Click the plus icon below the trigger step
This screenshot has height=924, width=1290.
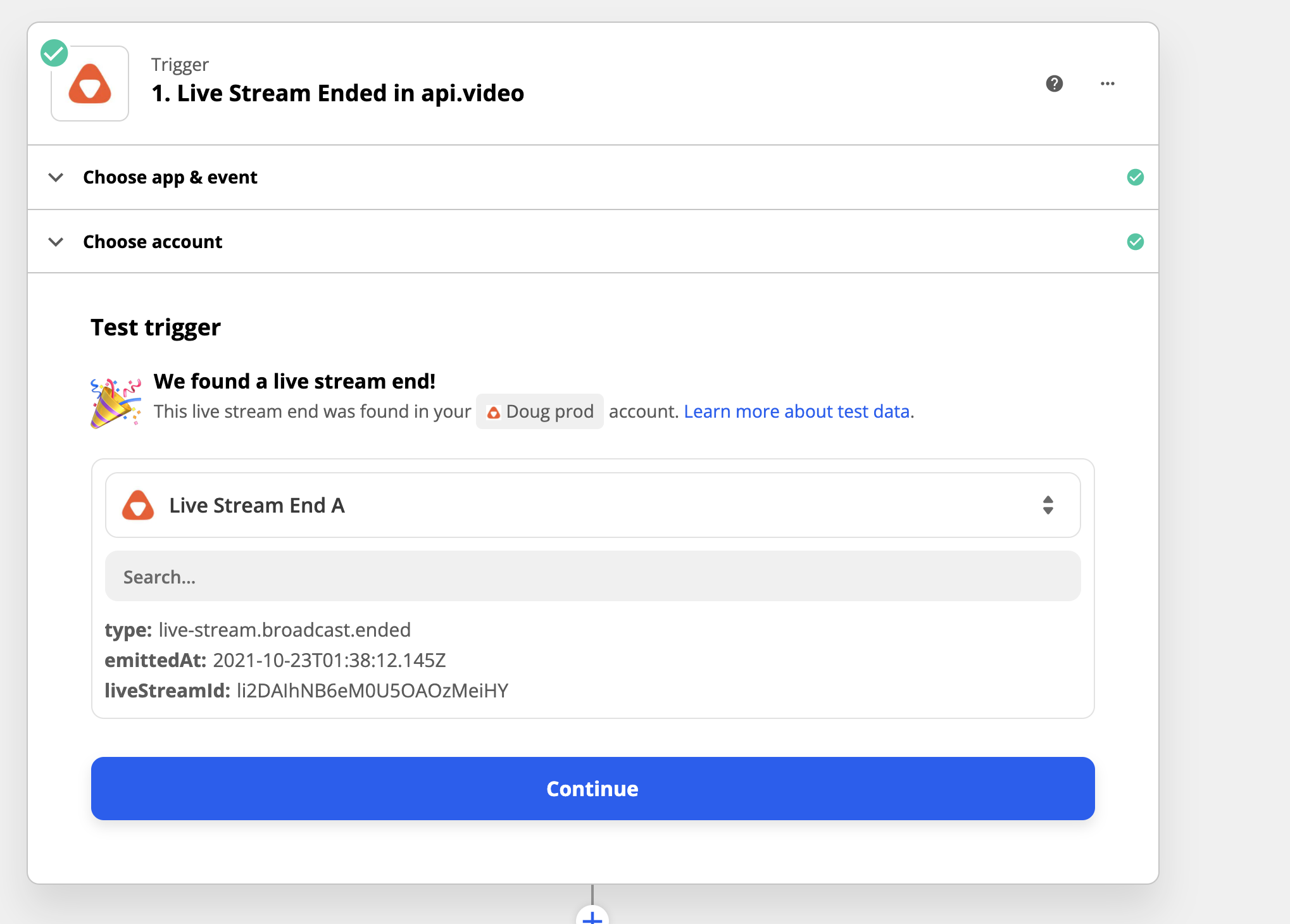(592, 918)
